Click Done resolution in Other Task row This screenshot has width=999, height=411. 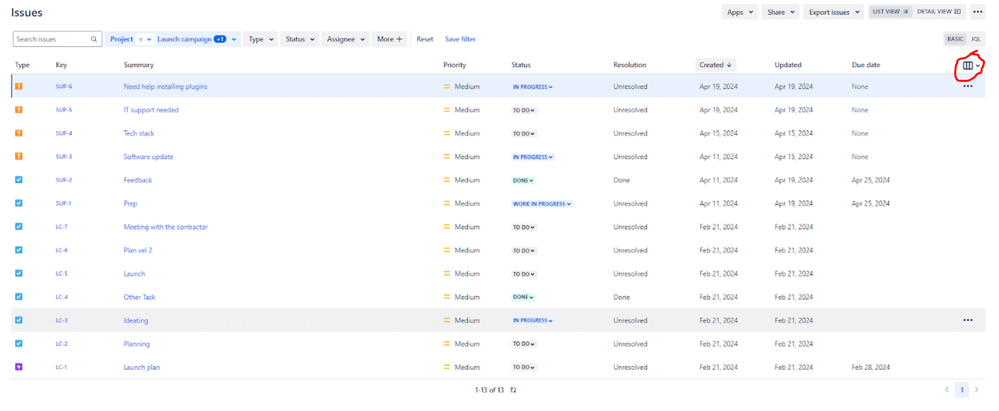tap(621, 297)
